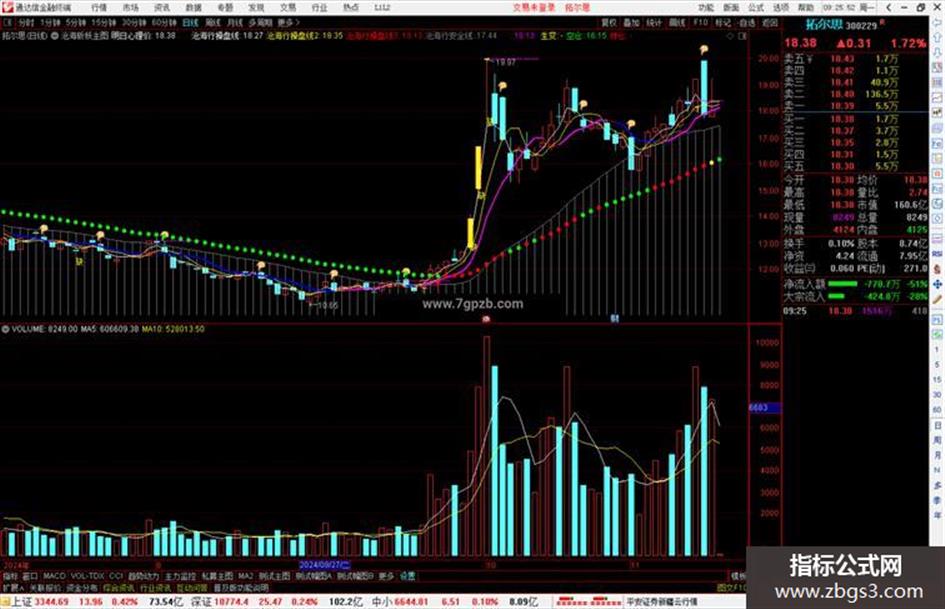
Task: Open the 发现 menu
Action: pos(256,8)
